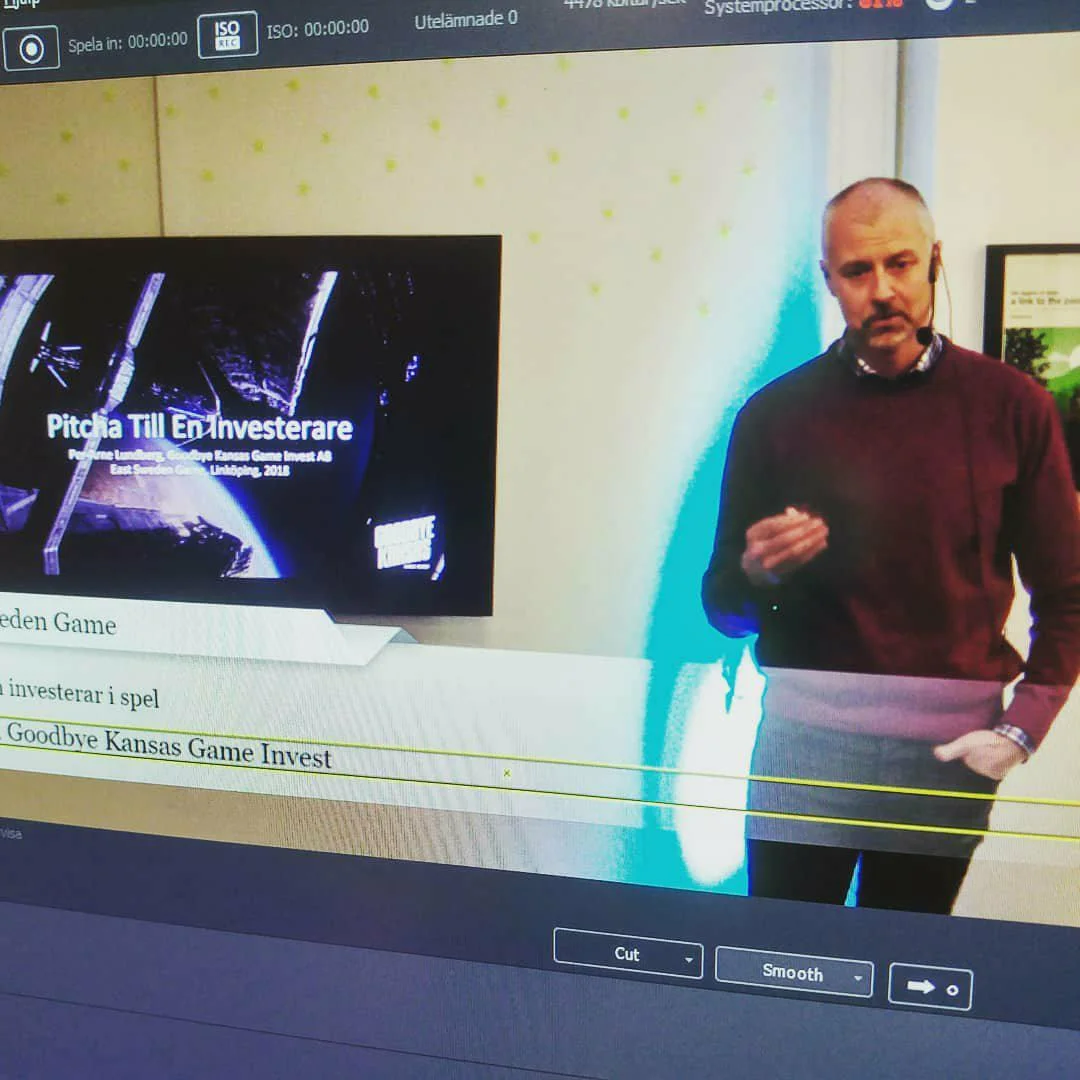Toggle the ISO REC recording button

(227, 34)
